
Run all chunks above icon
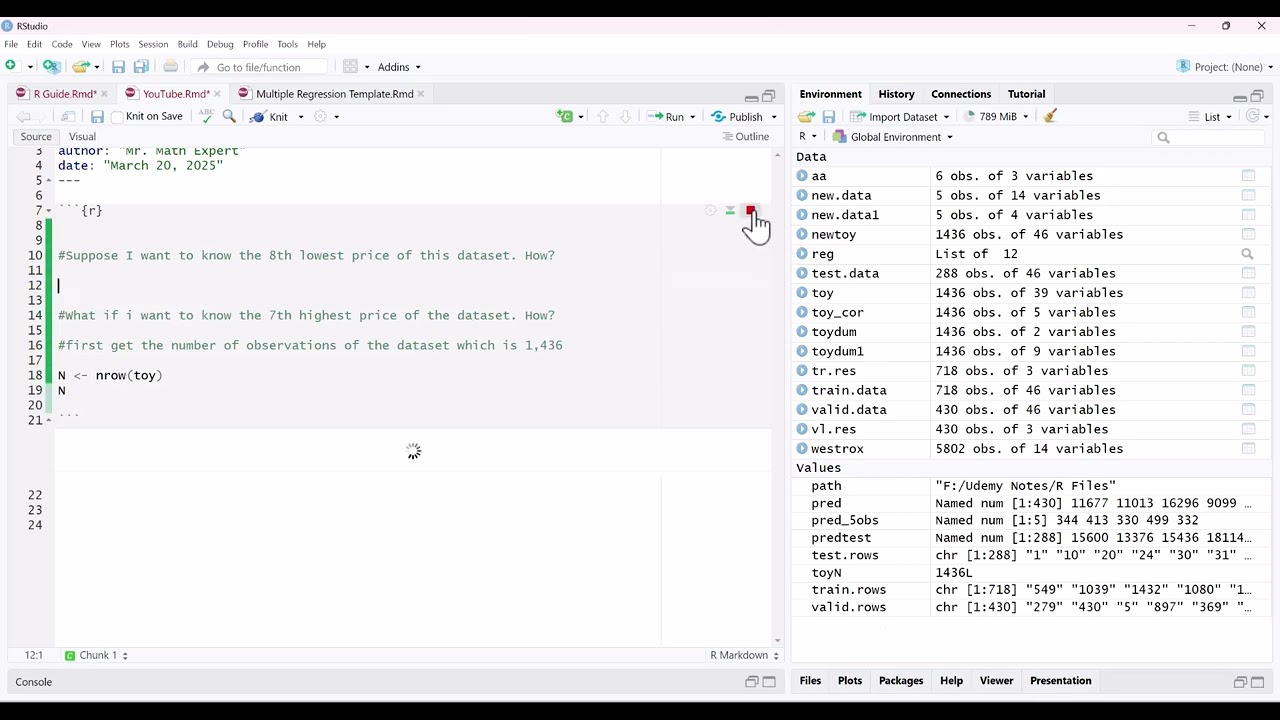tap(730, 211)
